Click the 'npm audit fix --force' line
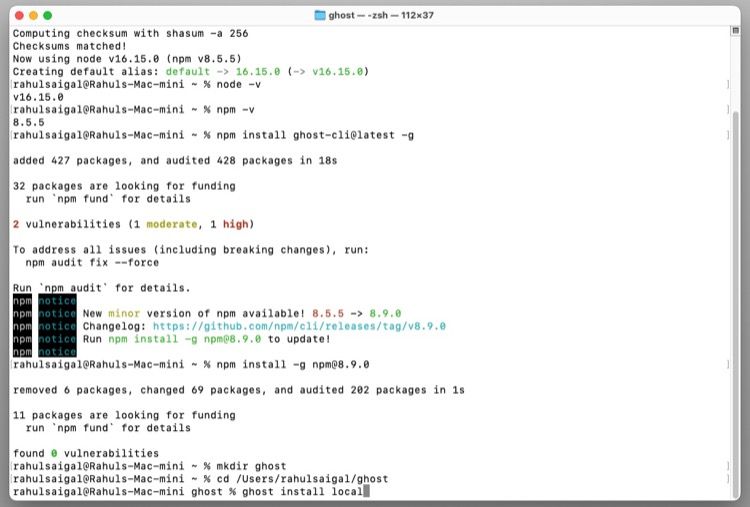 (92, 263)
